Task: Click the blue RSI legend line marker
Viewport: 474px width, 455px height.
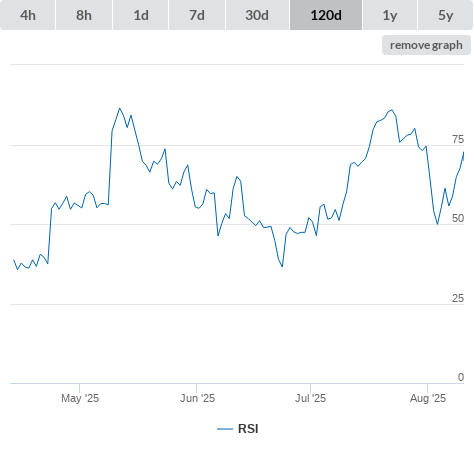Action: point(225,429)
